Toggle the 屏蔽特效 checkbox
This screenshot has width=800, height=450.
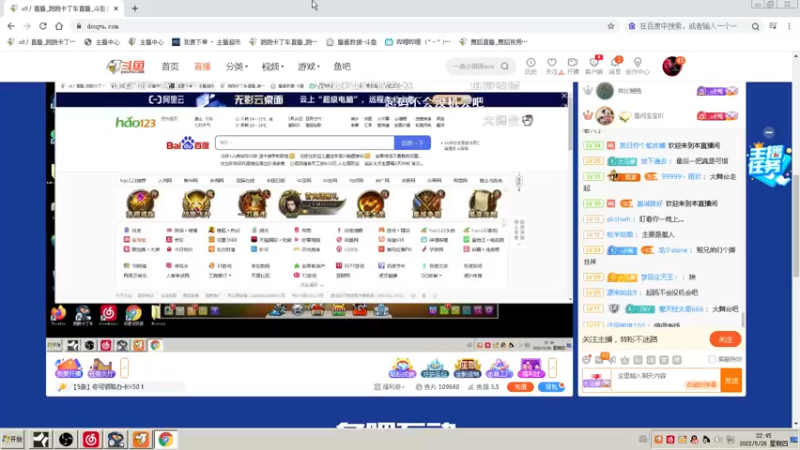click(x=712, y=359)
